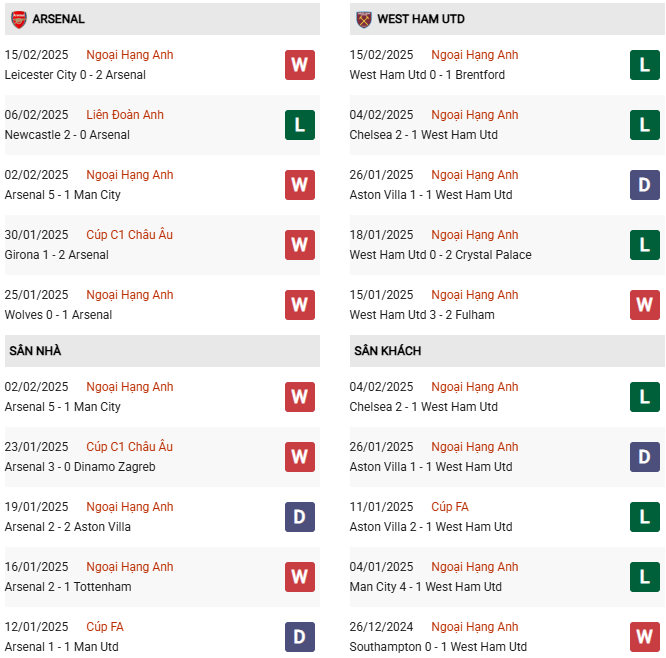666x658 pixels.
Task: Open the Sân Khách section header
Action: click(387, 351)
